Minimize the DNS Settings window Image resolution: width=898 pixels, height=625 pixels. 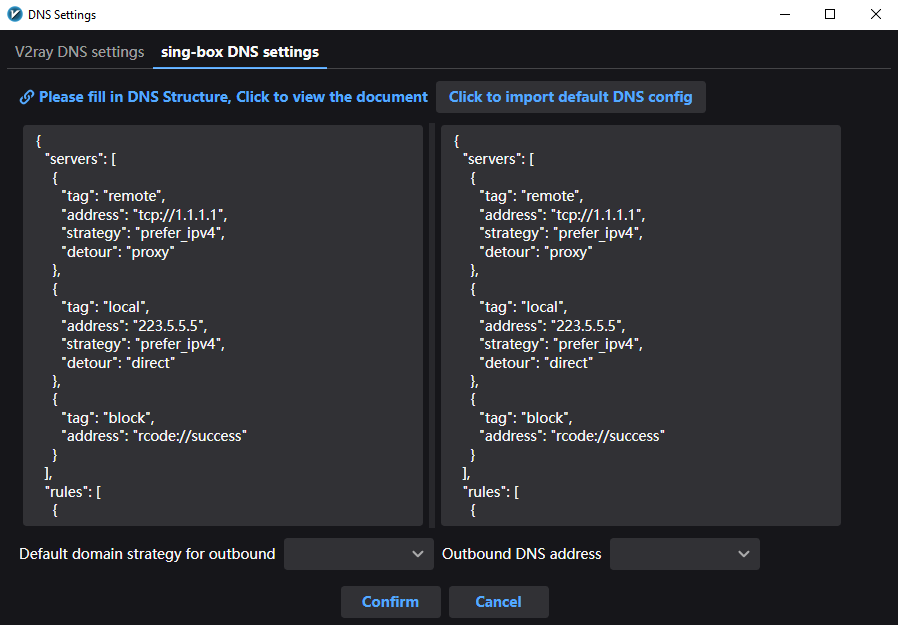coord(785,14)
